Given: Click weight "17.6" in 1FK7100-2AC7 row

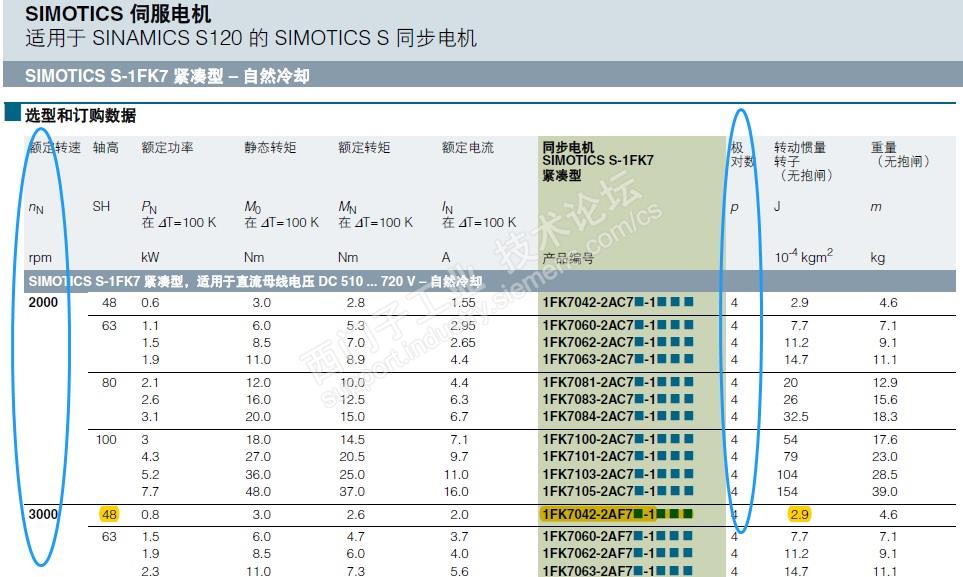Looking at the screenshot, I should pyautogui.click(x=885, y=439).
